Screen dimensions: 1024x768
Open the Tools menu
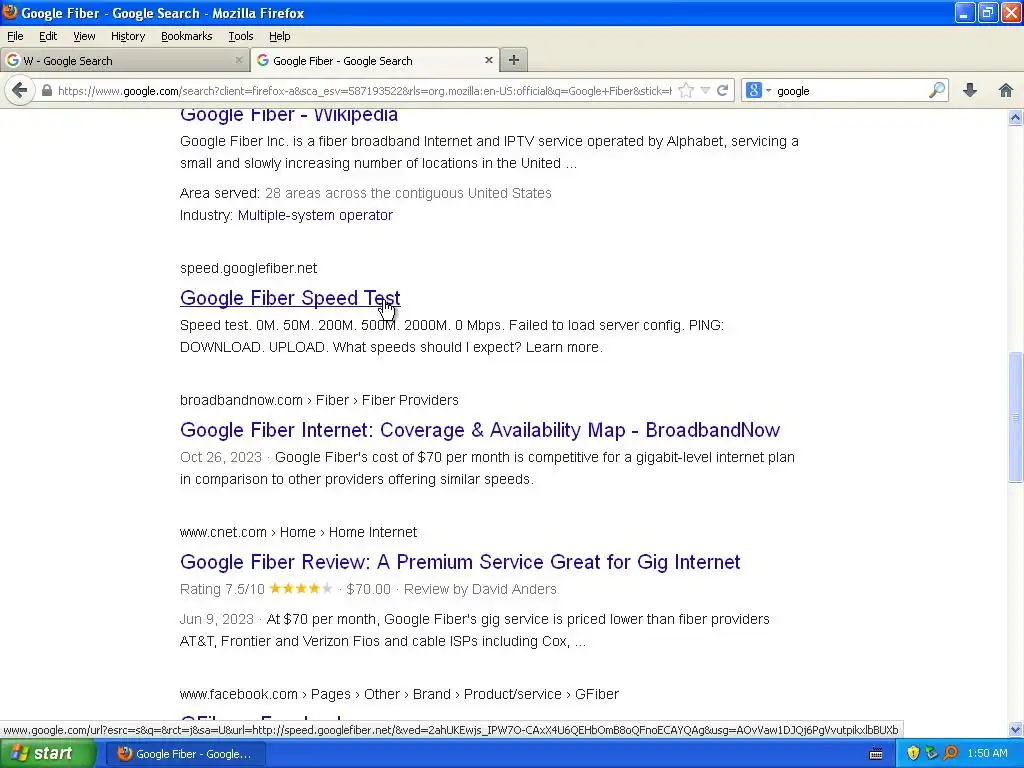240,37
